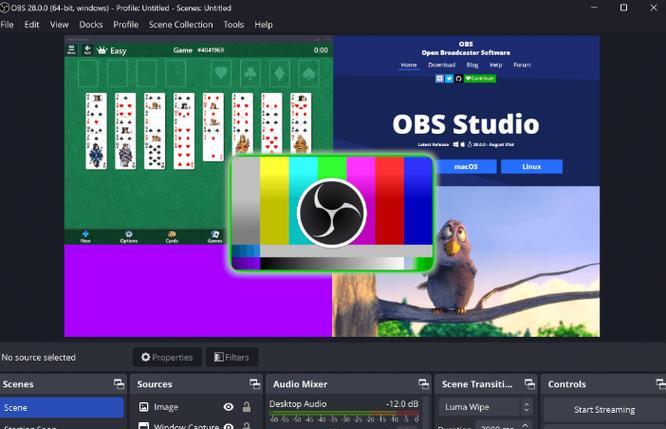This screenshot has width=666, height=429.
Task: Click the macOS download button
Action: [466, 167]
